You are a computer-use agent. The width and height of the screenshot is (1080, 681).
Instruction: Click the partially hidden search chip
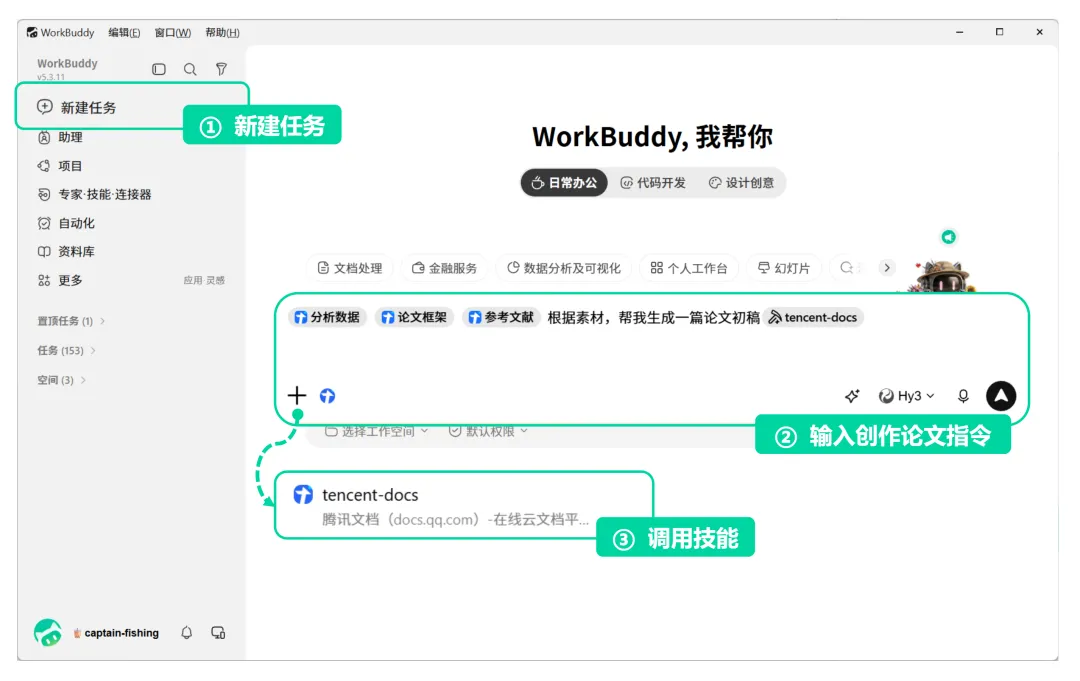click(849, 268)
